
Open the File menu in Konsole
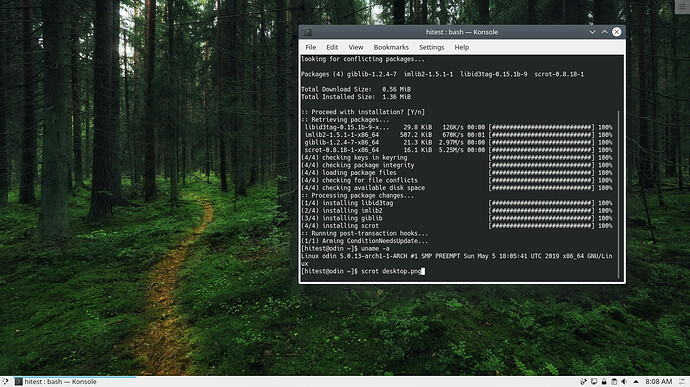310,47
